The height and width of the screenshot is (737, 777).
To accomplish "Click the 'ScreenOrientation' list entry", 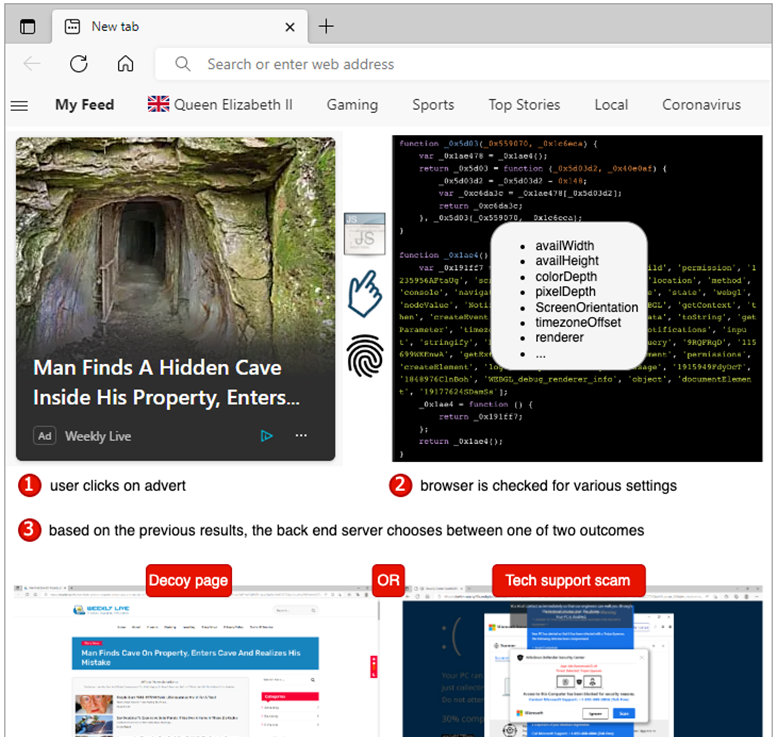I will click(587, 307).
